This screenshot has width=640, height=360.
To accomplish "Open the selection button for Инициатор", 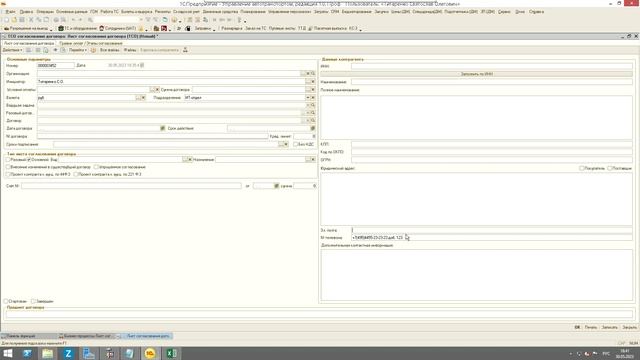I will click(308, 82).
